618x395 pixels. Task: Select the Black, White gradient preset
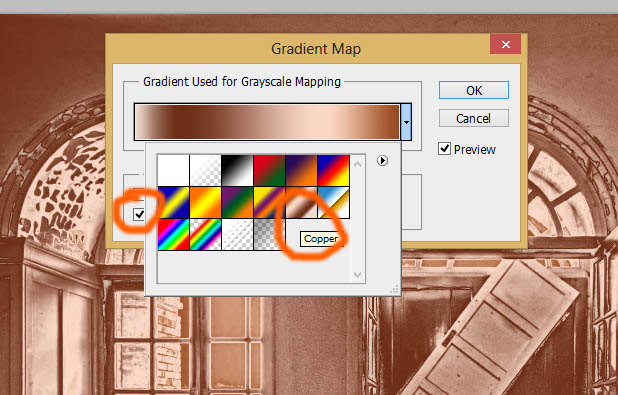tap(237, 170)
